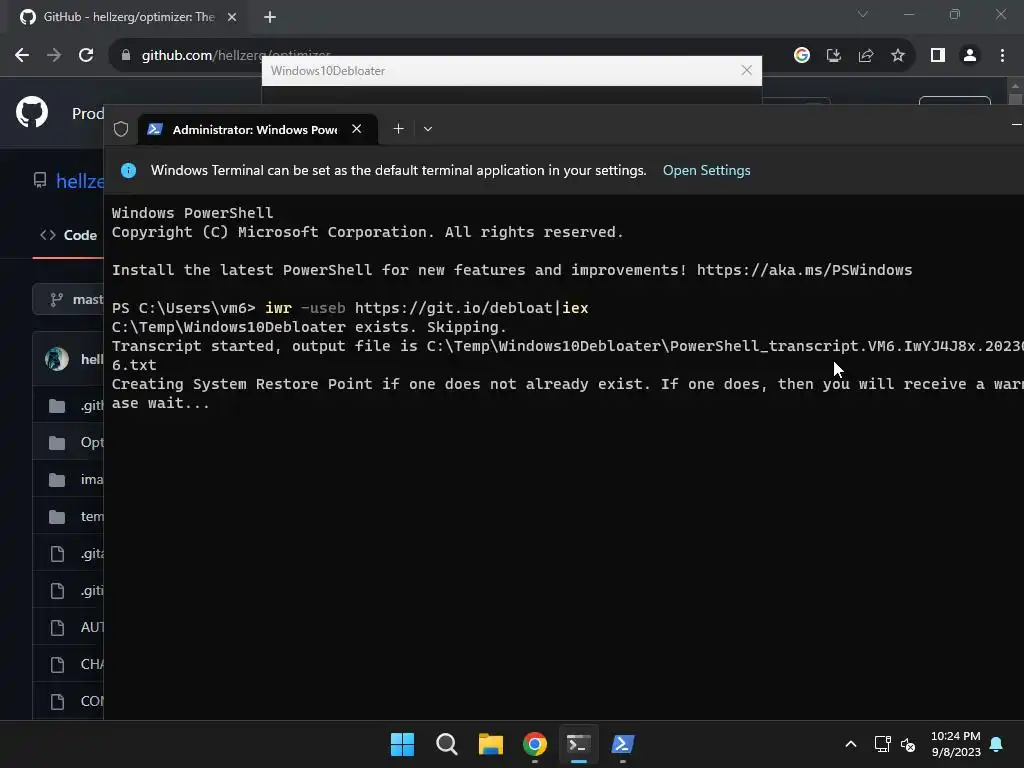This screenshot has height=768, width=1024.
Task: Select the GitHub hellzerg/optimizer browser tab
Action: [x=128, y=17]
